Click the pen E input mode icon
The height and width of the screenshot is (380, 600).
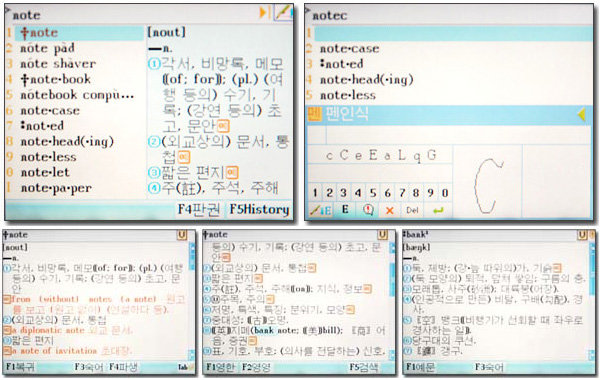click(321, 210)
